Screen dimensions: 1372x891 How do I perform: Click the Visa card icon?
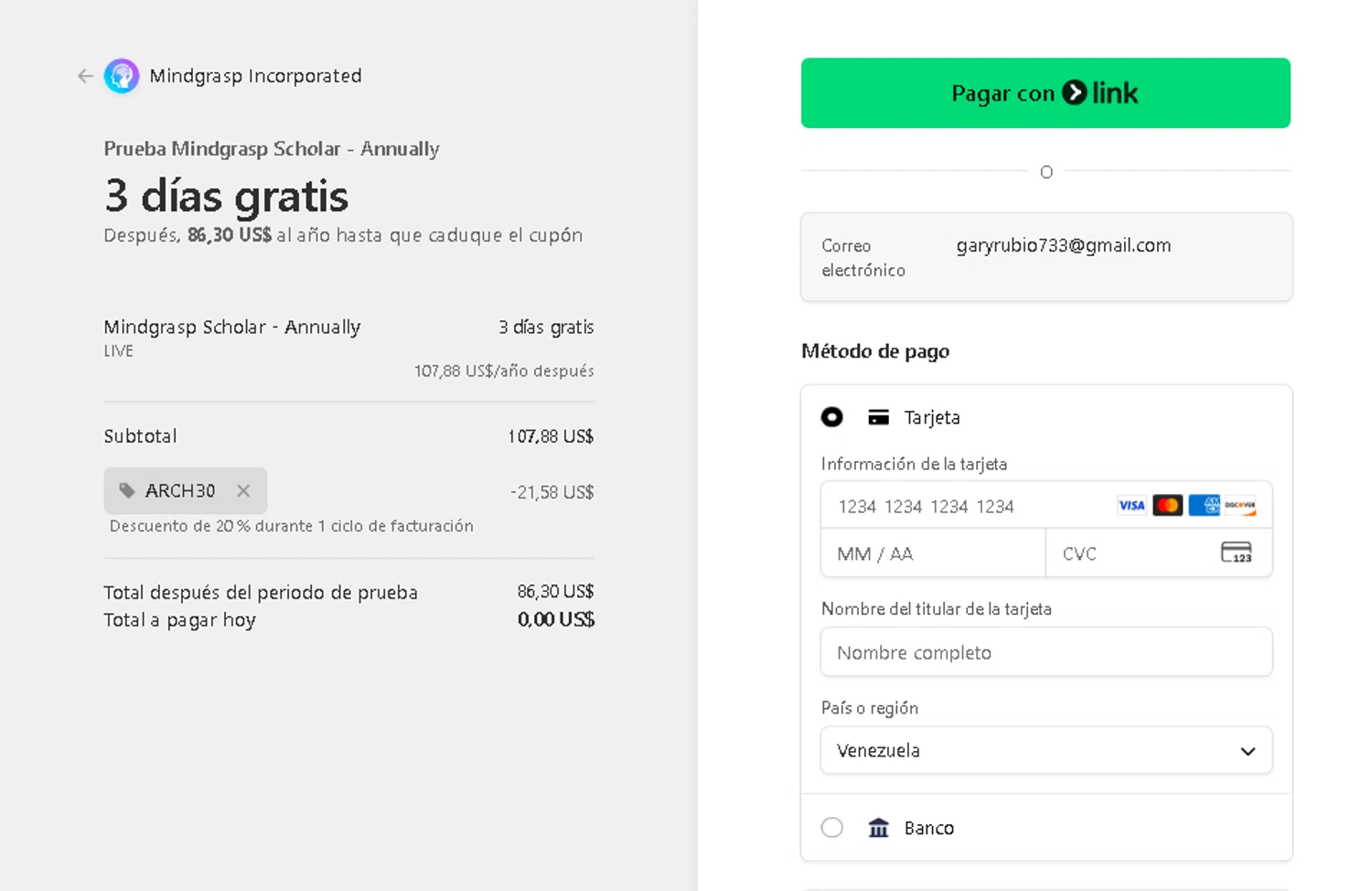click(1131, 505)
